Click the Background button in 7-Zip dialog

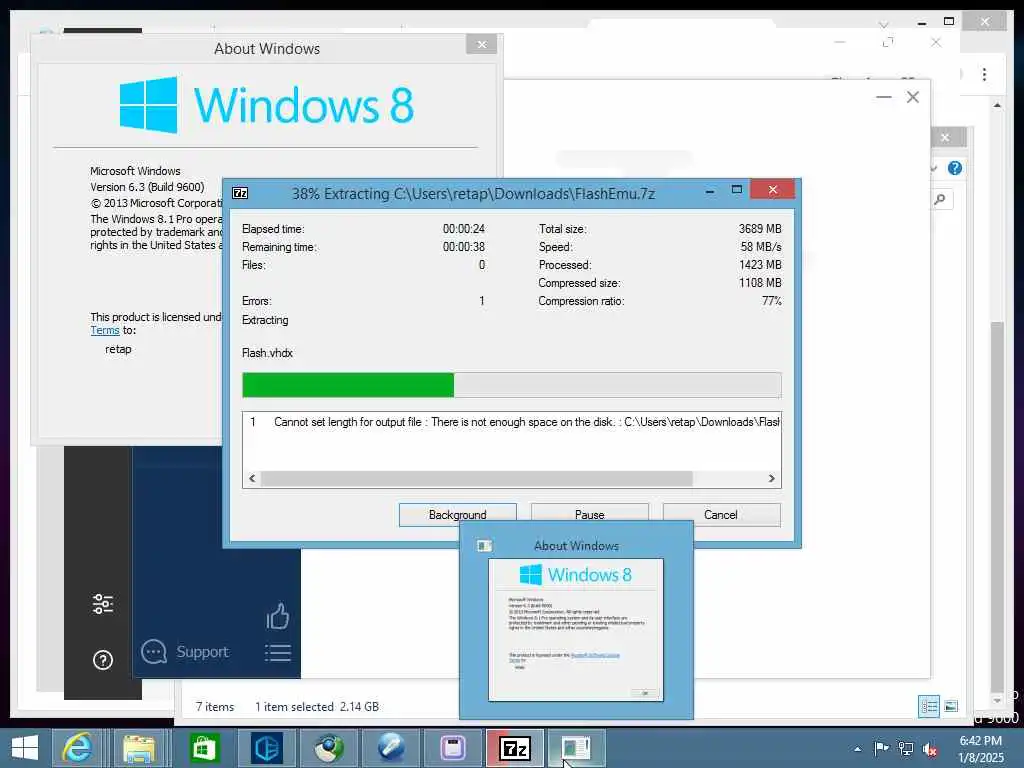point(458,515)
